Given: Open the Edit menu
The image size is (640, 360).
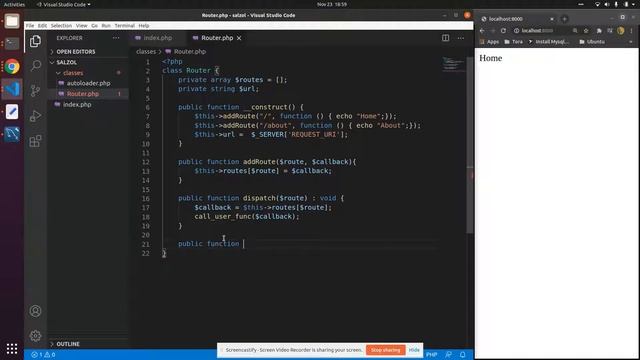Looking at the screenshot, I should click(42, 25).
